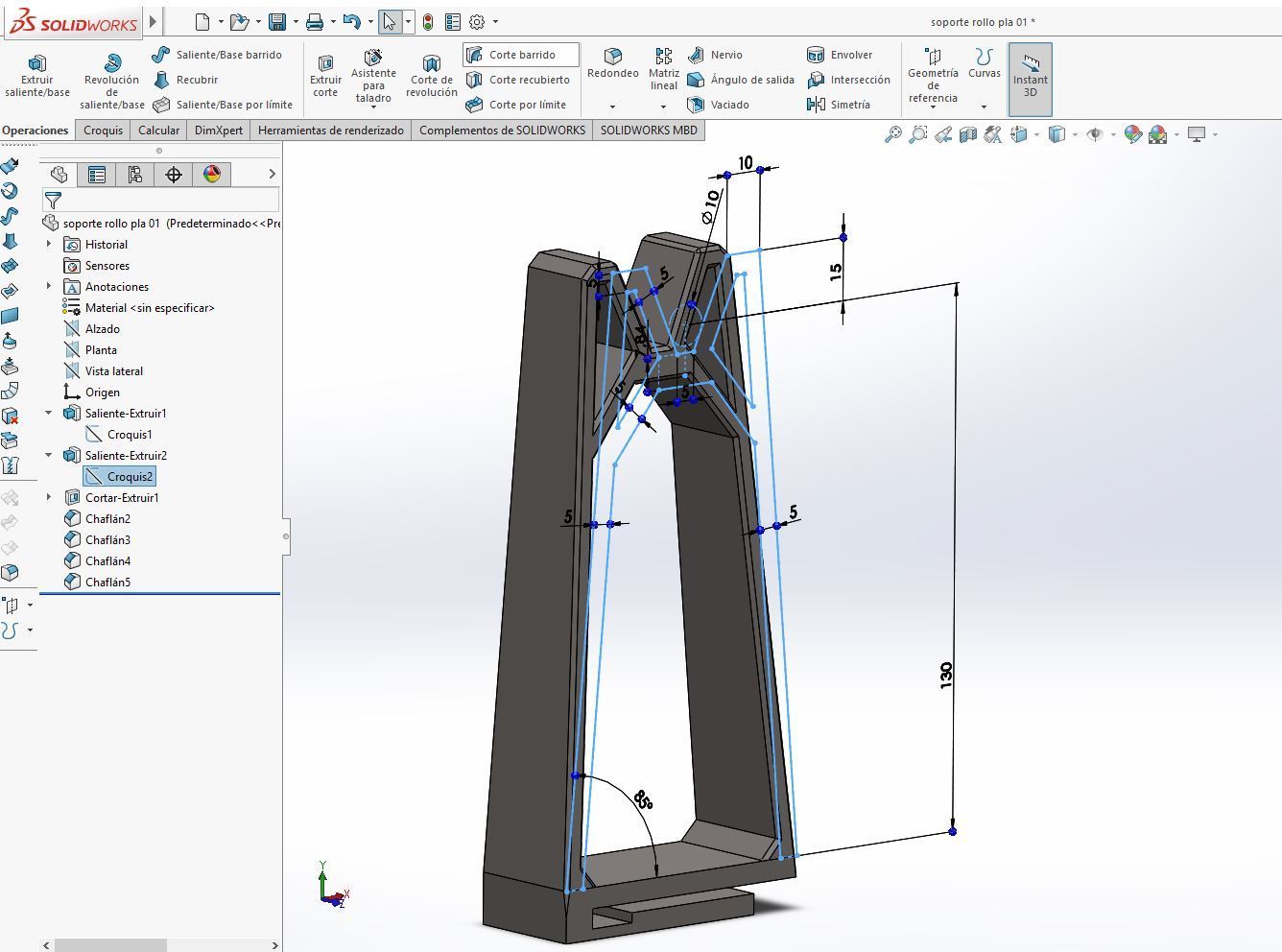Image resolution: width=1282 pixels, height=952 pixels.
Task: Open the Complementos de SOLIDWORKS tab
Action: click(502, 131)
